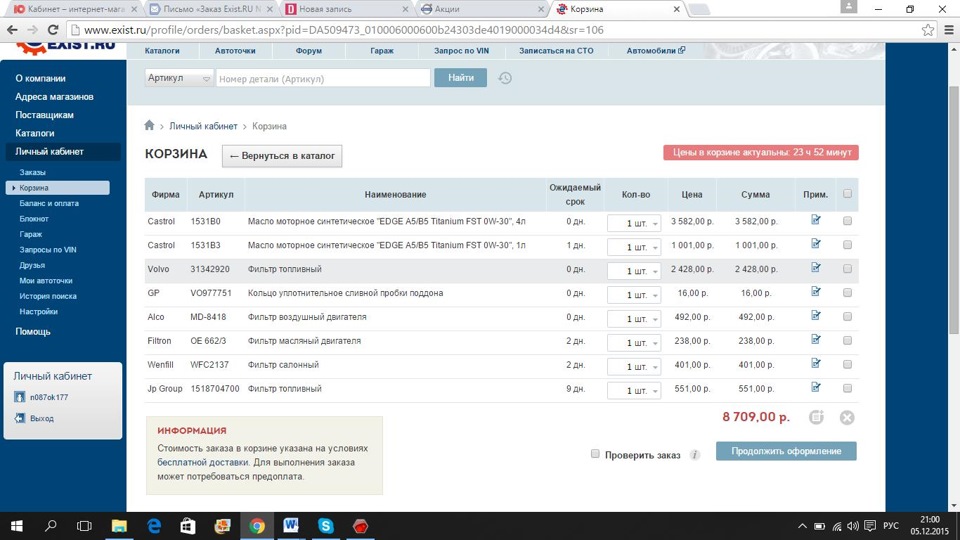Open Записаться на СТО menu item
Image resolution: width=960 pixels, height=540 pixels.
(556, 51)
